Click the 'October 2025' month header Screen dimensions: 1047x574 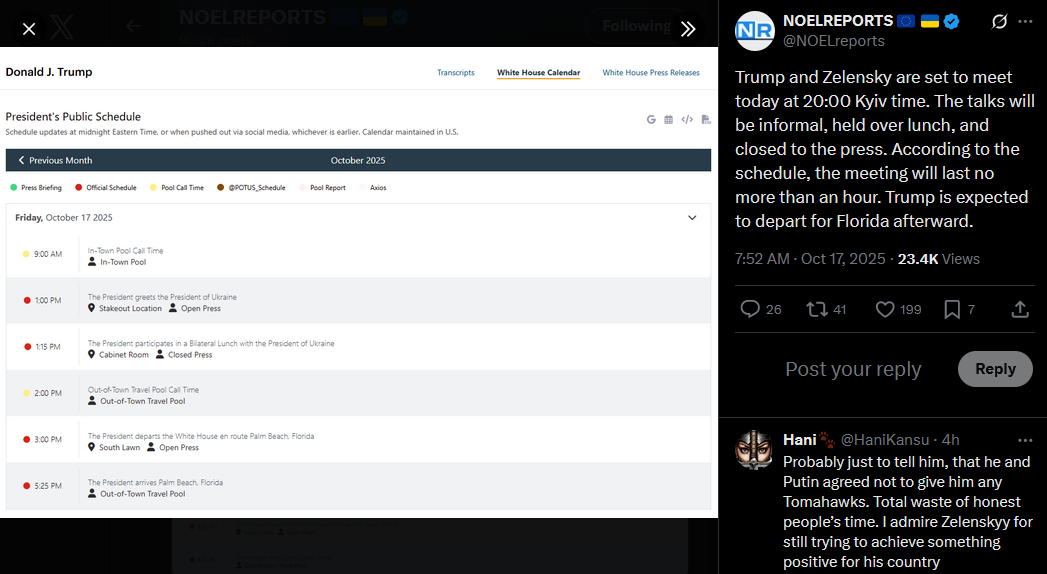click(358, 160)
